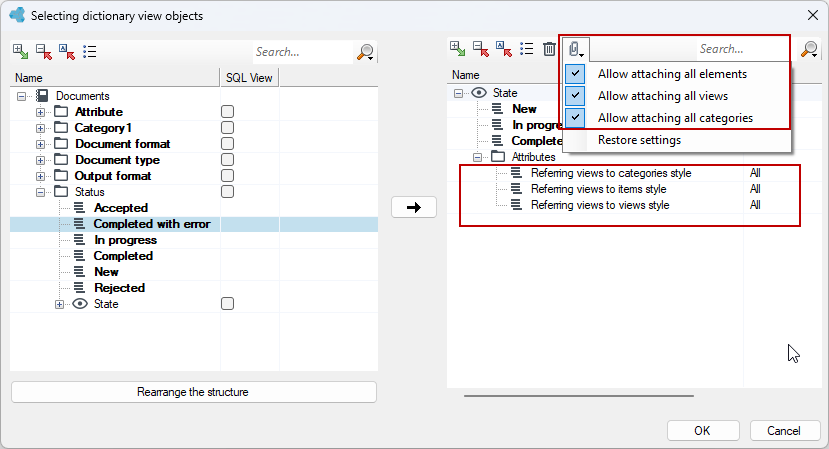Toggle SQL View checkbox for Output format
Screen dimensions: 829x449
click(227, 176)
